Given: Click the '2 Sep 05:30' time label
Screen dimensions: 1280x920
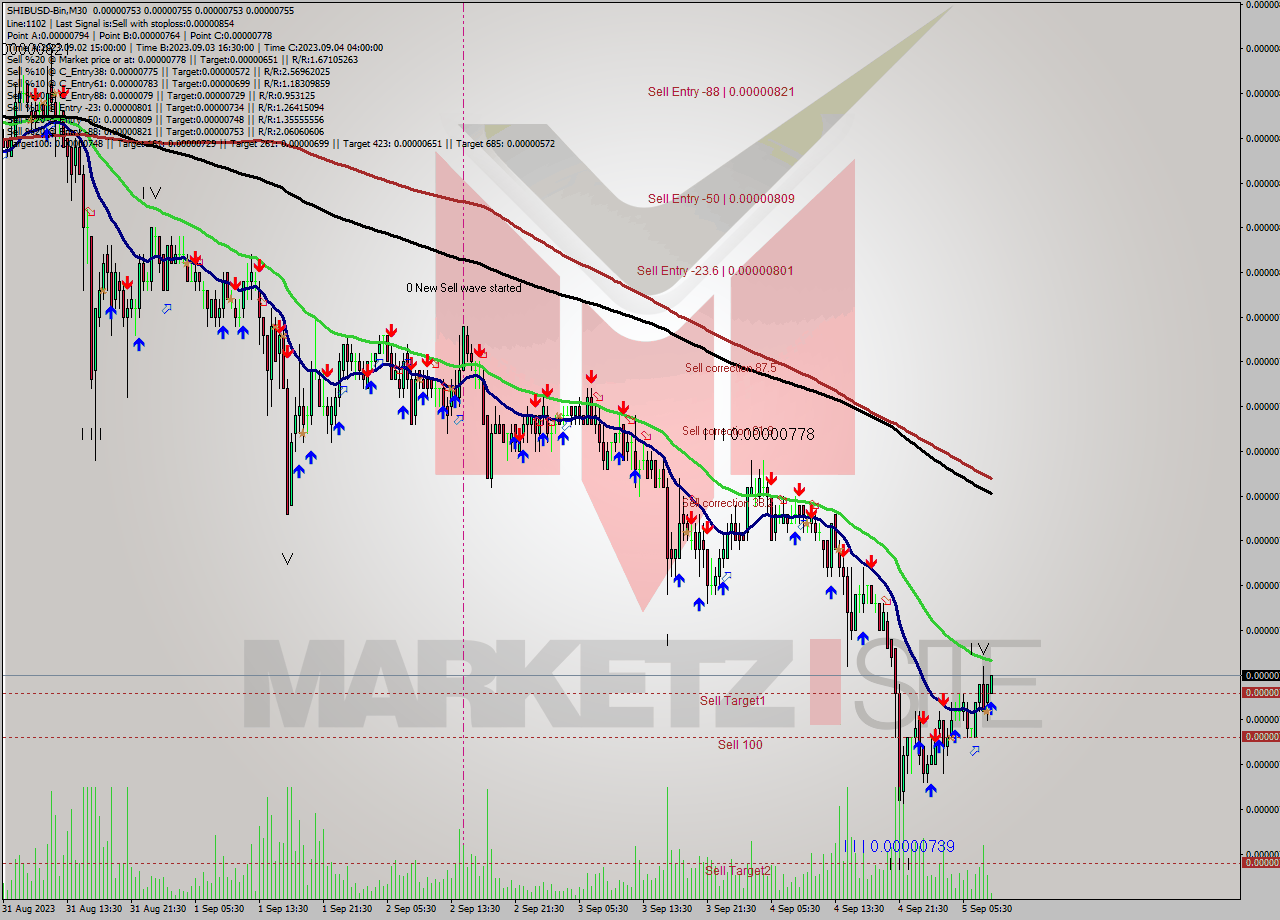Looking at the screenshot, I should coord(411,909).
